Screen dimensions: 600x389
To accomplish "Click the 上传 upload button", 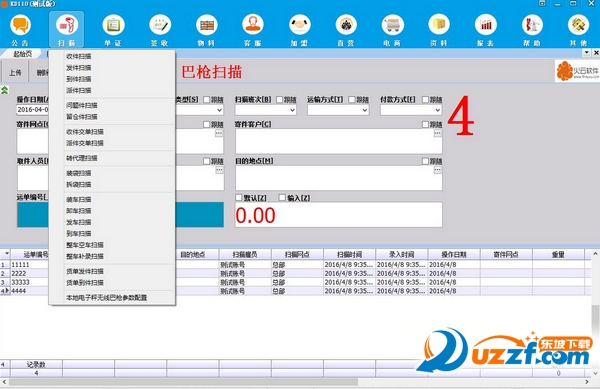I will point(15,72).
